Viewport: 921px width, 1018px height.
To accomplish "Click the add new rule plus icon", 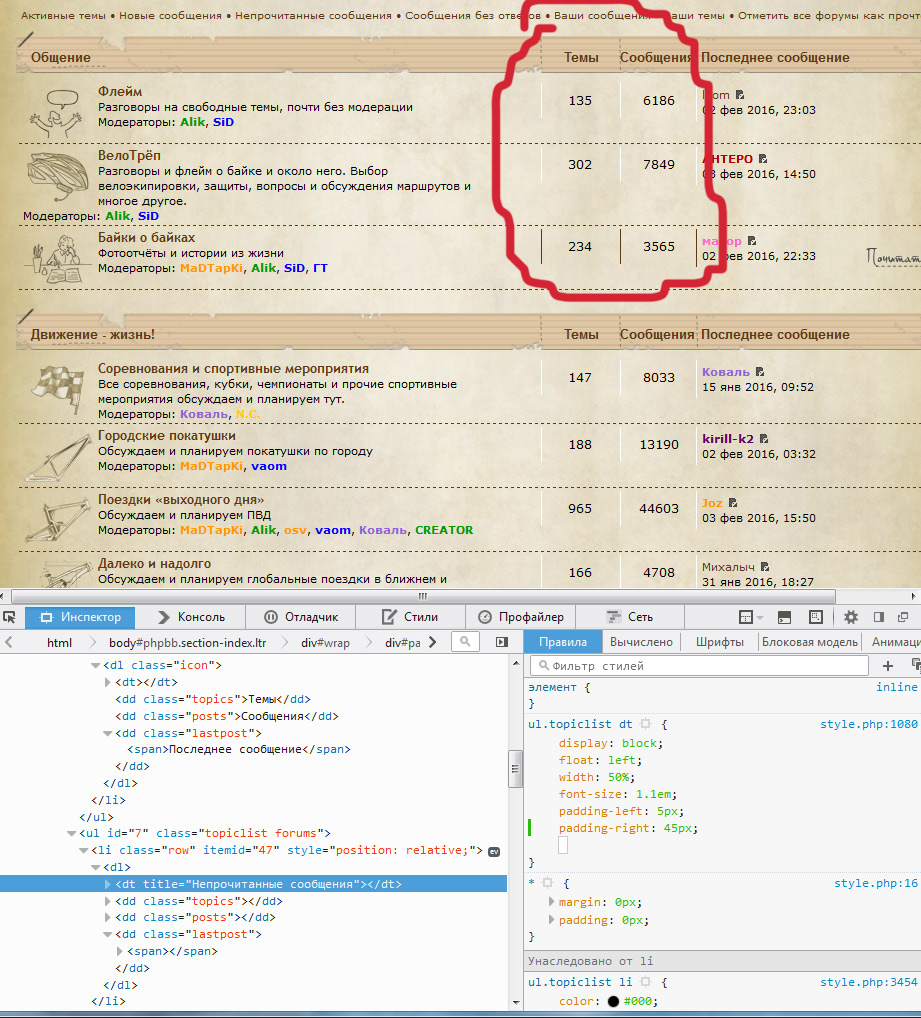I will 887,666.
